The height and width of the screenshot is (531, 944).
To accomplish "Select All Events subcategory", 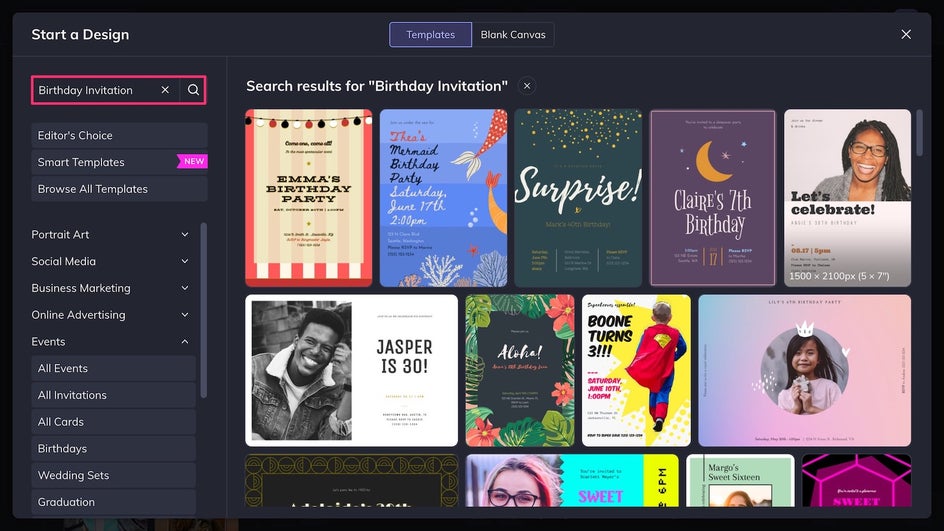I will pyautogui.click(x=113, y=368).
